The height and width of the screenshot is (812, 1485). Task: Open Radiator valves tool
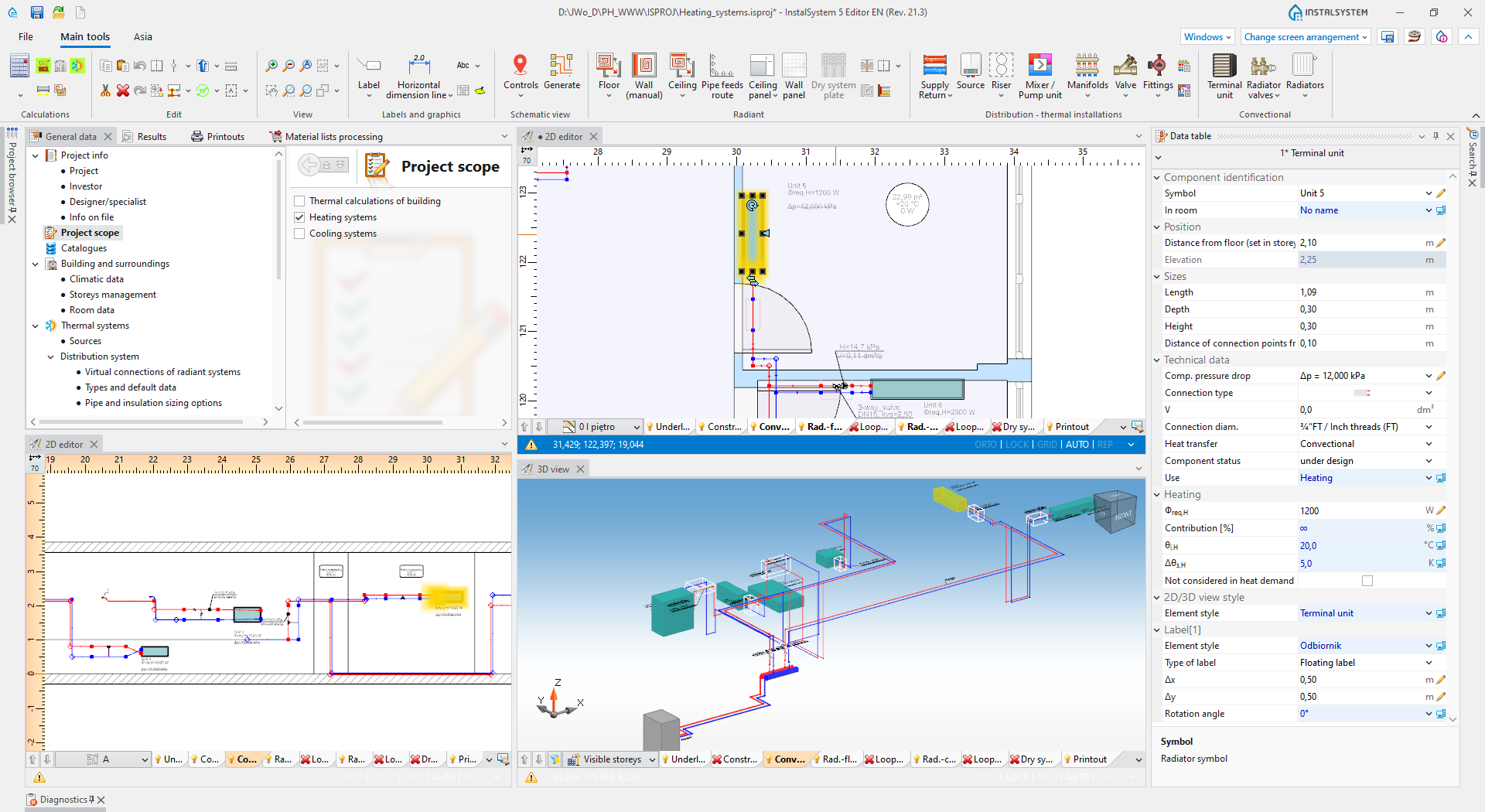(1264, 75)
